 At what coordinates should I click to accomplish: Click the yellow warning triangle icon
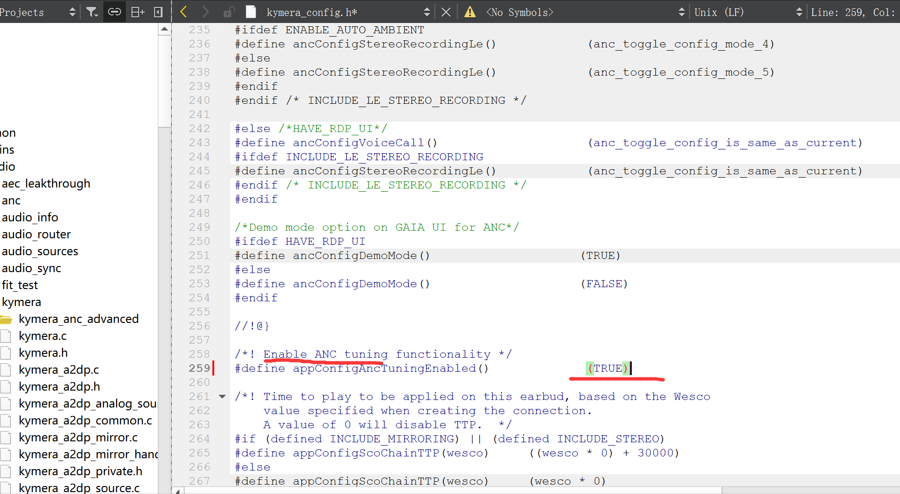click(470, 11)
